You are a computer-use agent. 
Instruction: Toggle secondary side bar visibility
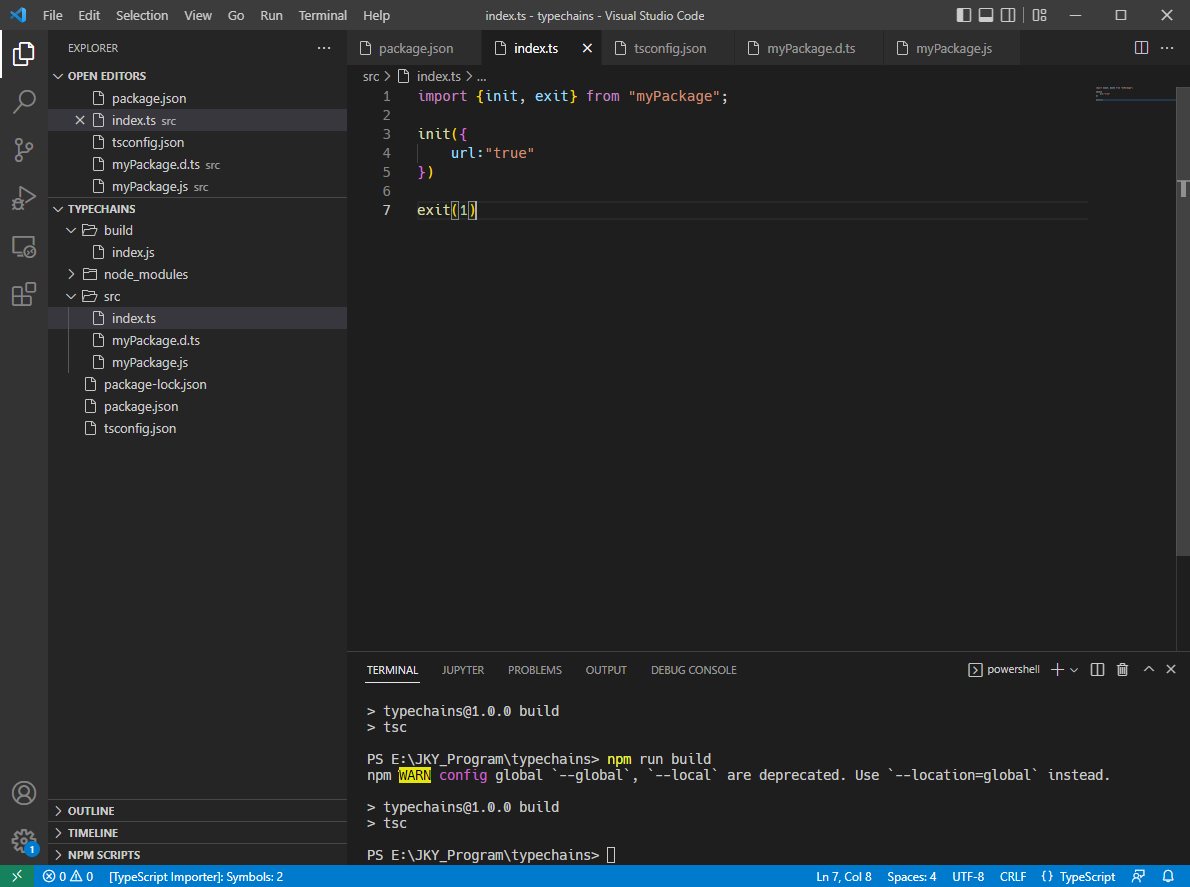click(1008, 15)
